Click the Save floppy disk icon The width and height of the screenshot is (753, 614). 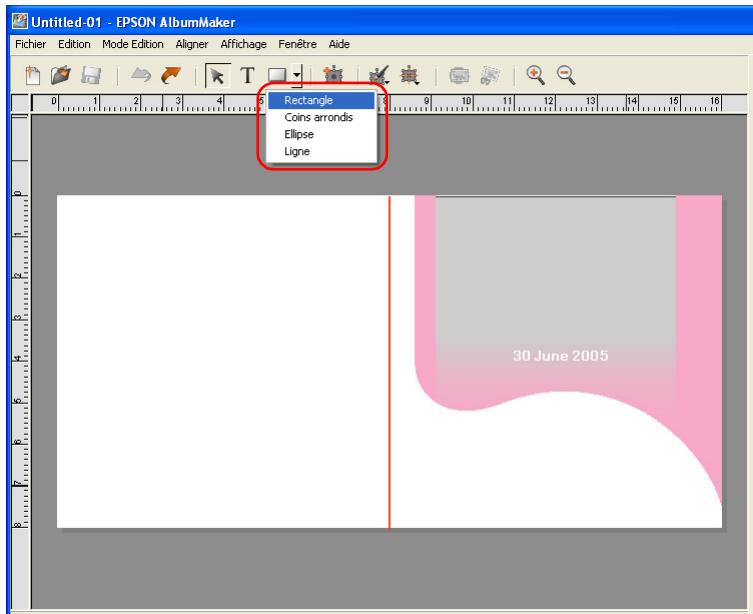(91, 76)
